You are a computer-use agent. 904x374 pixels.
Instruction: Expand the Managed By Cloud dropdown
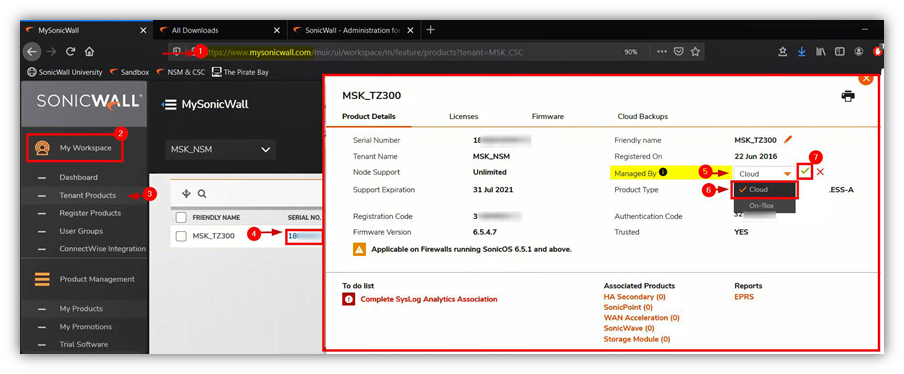[763, 173]
